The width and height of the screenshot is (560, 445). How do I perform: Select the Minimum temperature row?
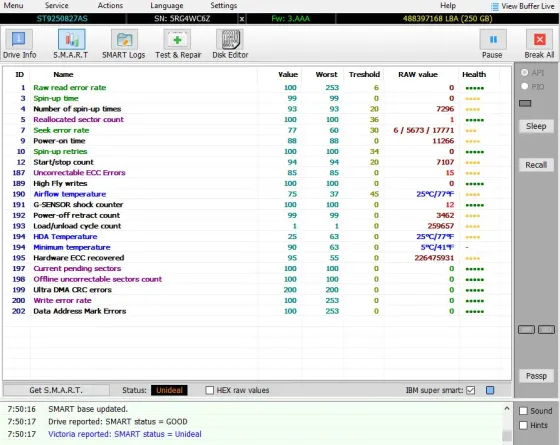click(257, 247)
